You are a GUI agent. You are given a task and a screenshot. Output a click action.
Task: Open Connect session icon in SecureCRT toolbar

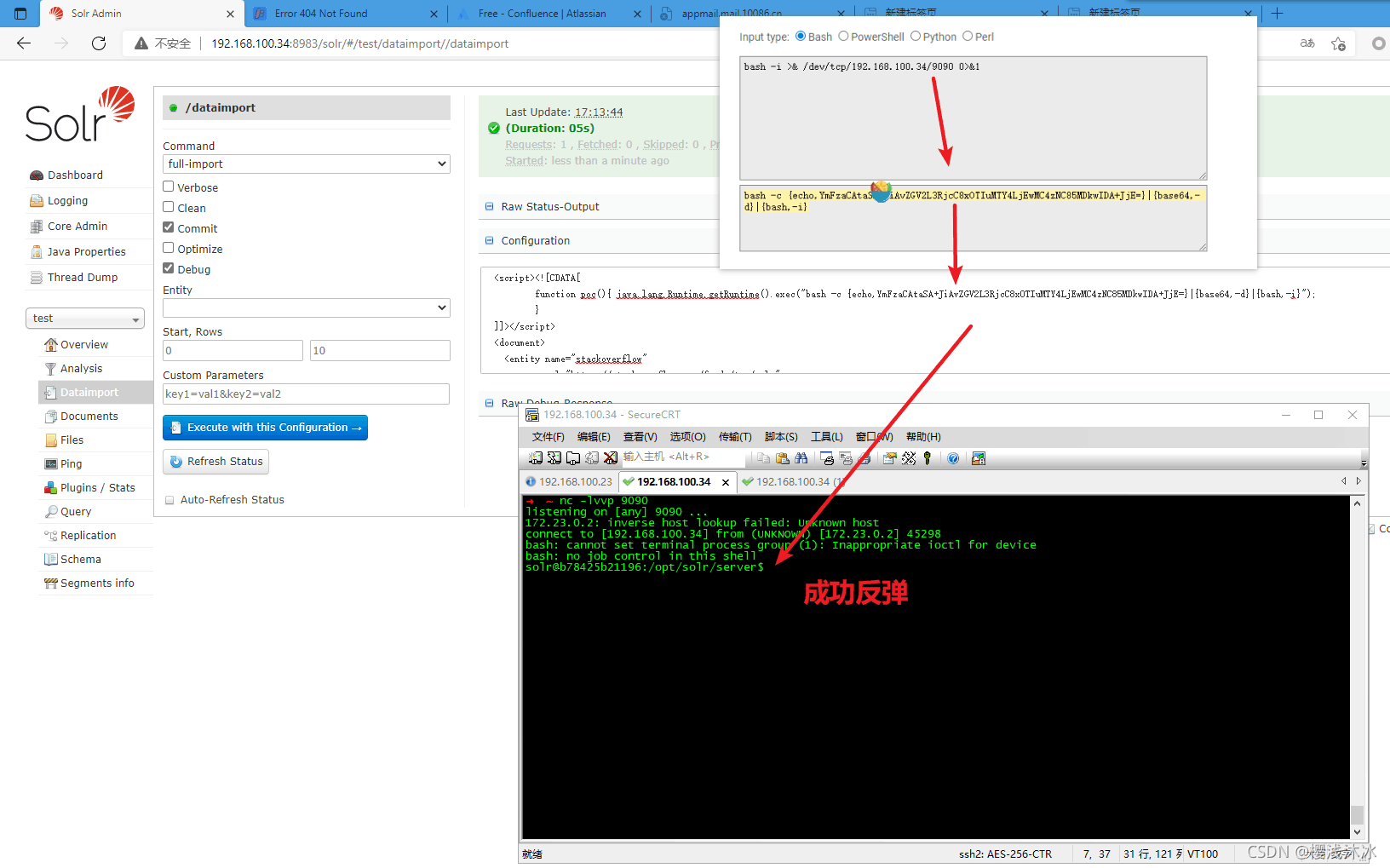point(535,458)
